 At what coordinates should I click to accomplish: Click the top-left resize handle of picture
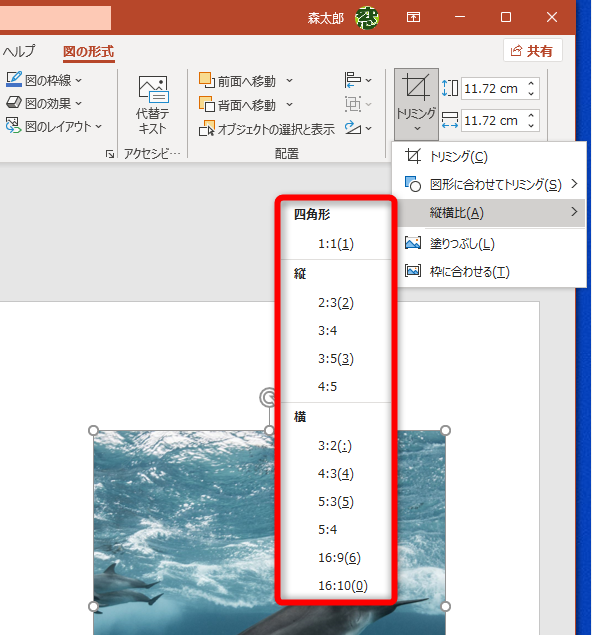tap(94, 430)
